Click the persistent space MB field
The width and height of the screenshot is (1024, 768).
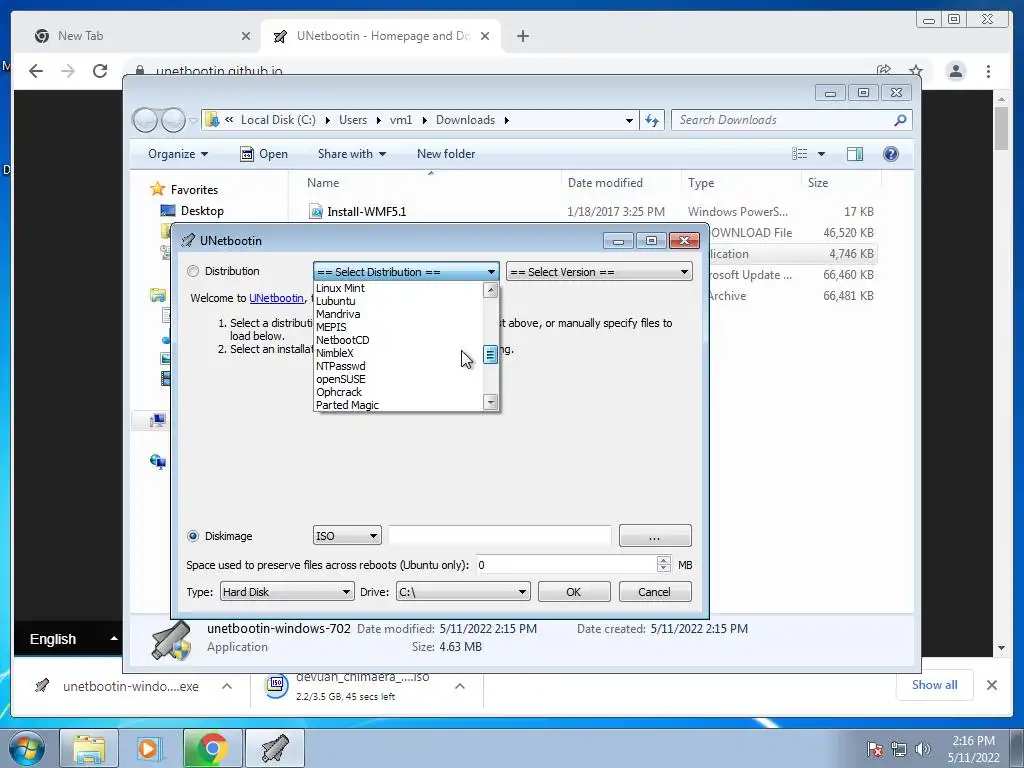pos(566,565)
